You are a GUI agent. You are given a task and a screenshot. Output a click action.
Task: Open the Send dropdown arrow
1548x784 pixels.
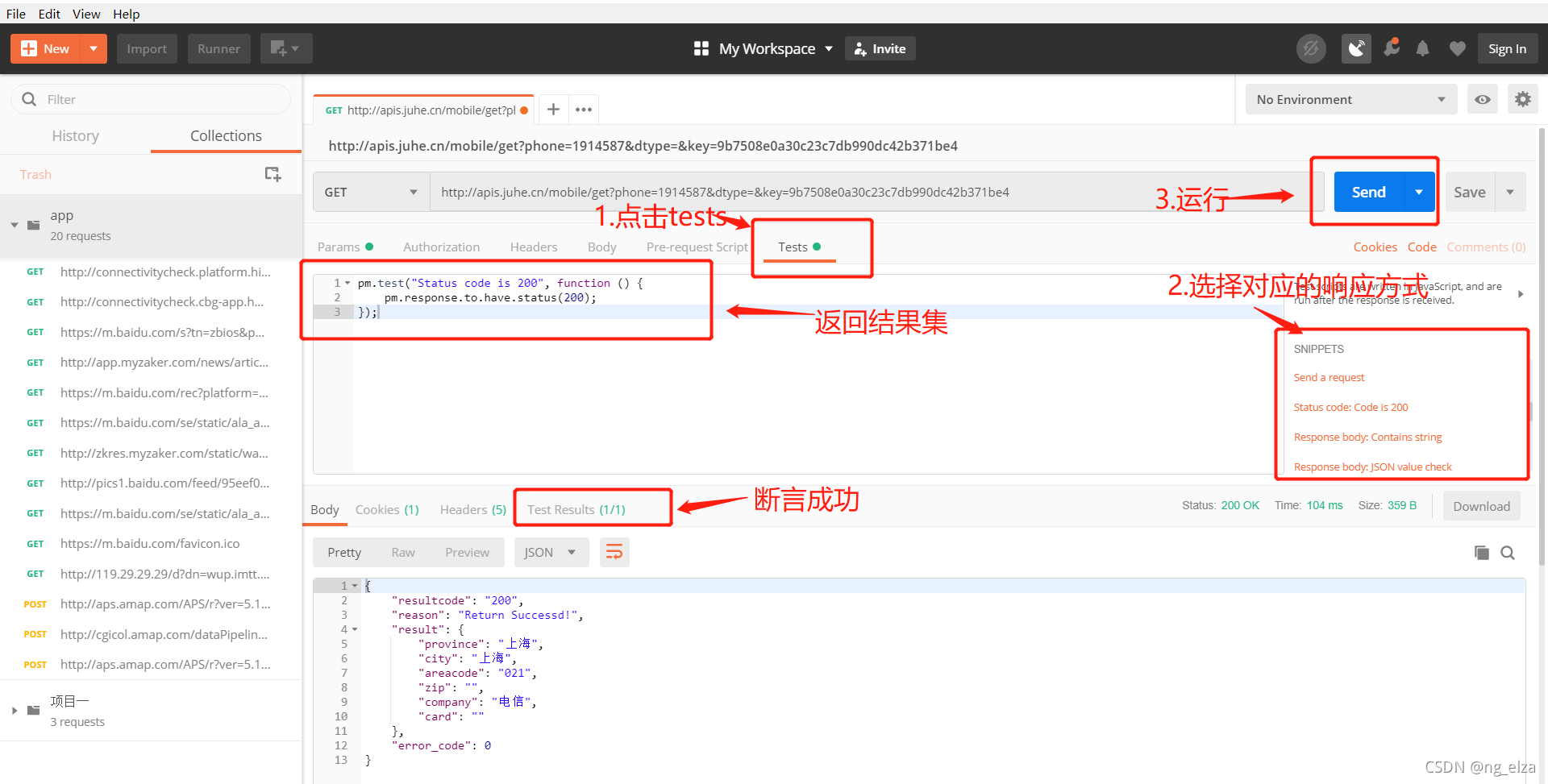tap(1419, 192)
